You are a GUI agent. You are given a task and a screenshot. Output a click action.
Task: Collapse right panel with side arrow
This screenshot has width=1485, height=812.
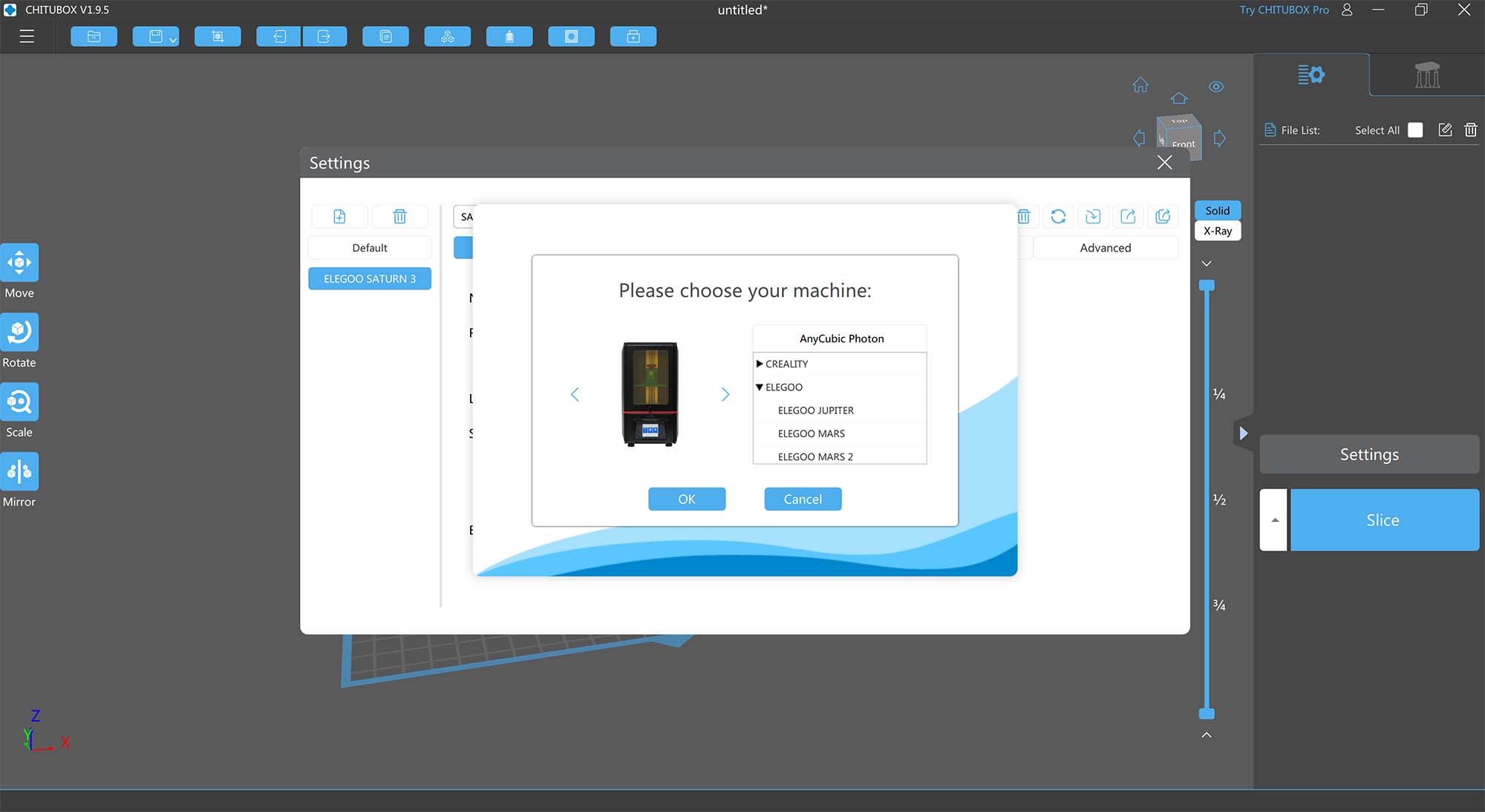[1243, 433]
